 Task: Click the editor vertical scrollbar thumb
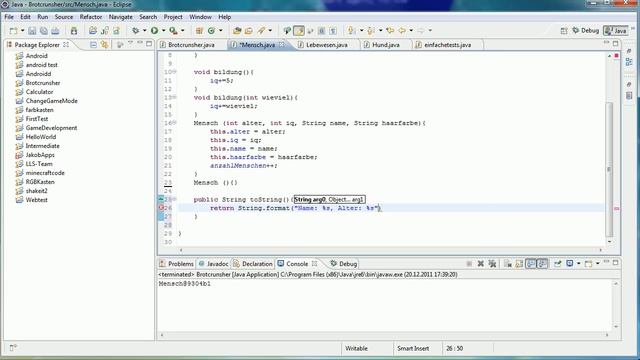(x=609, y=169)
